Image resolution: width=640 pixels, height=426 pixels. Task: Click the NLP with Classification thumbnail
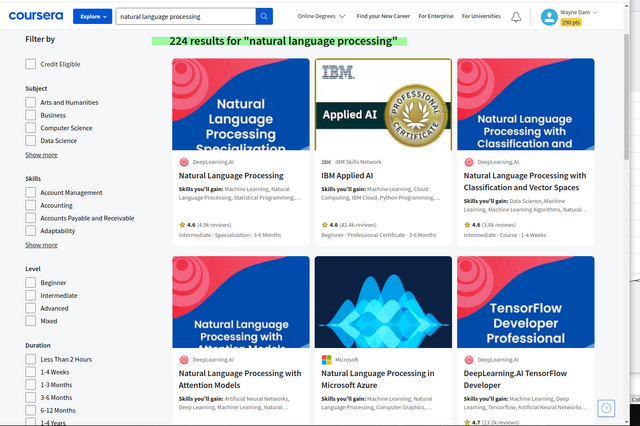coord(526,104)
